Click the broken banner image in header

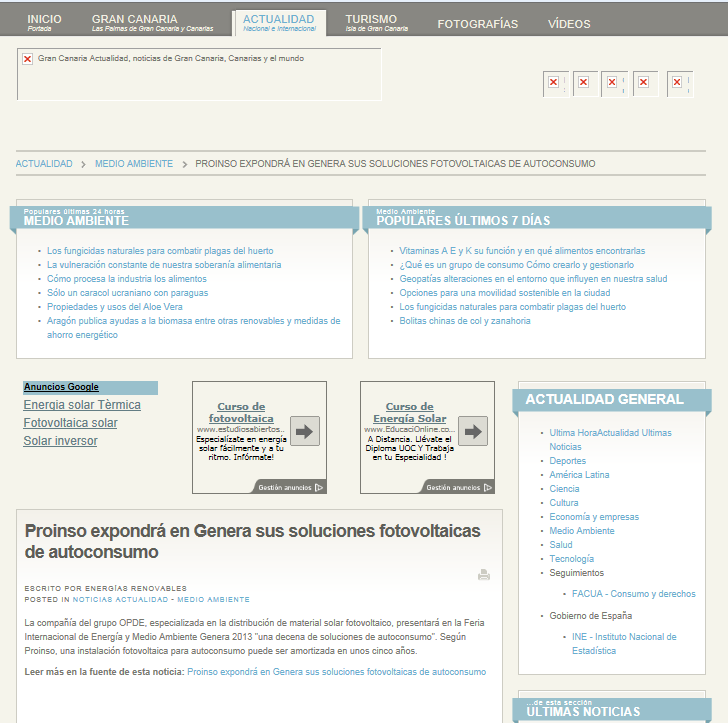(x=199, y=74)
